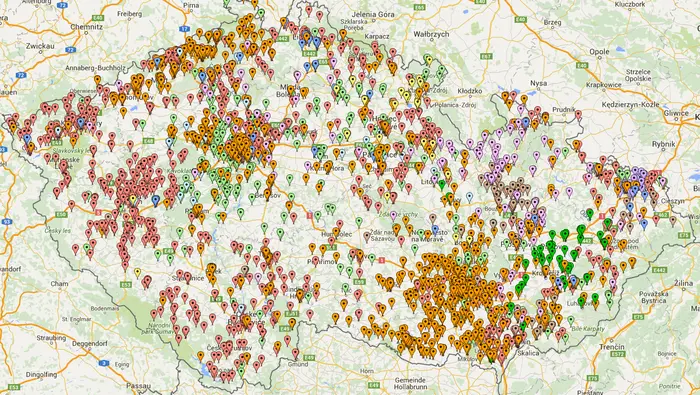Select the lone yellow pin above Cham
The image size is (700, 395).
[x=138, y=272]
